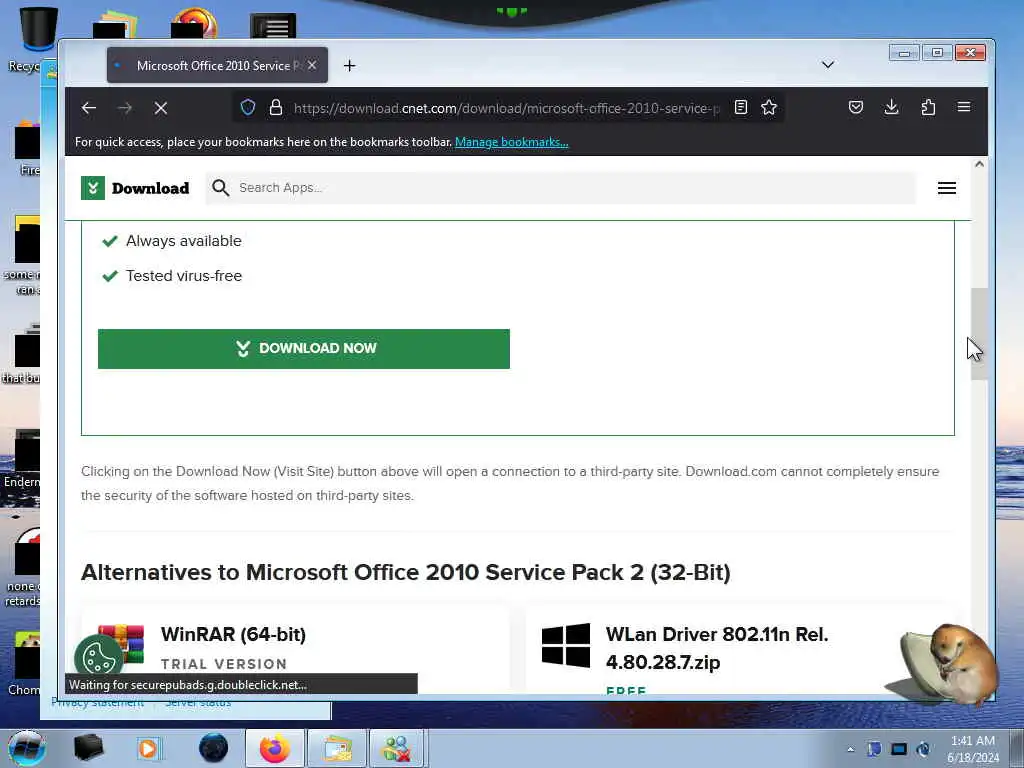Stop loading the page with X button
This screenshot has height=768, width=1024.
pyautogui.click(x=161, y=108)
